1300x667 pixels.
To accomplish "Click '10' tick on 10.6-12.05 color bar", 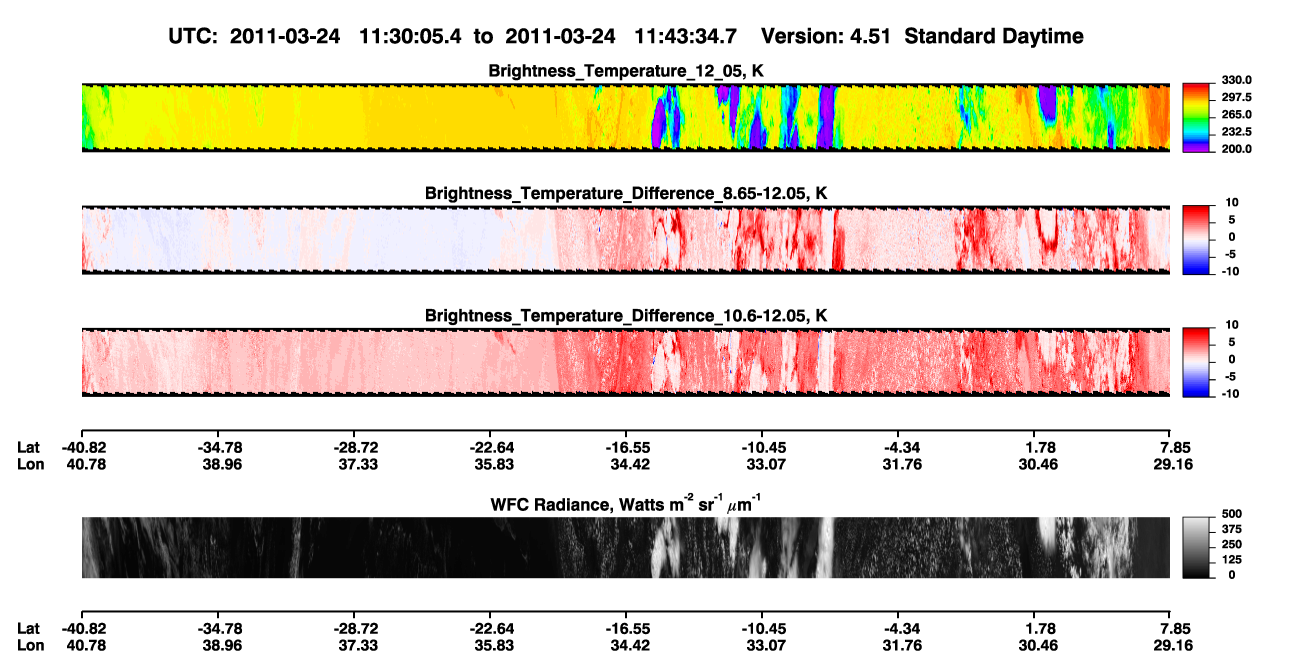I will [x=1232, y=325].
